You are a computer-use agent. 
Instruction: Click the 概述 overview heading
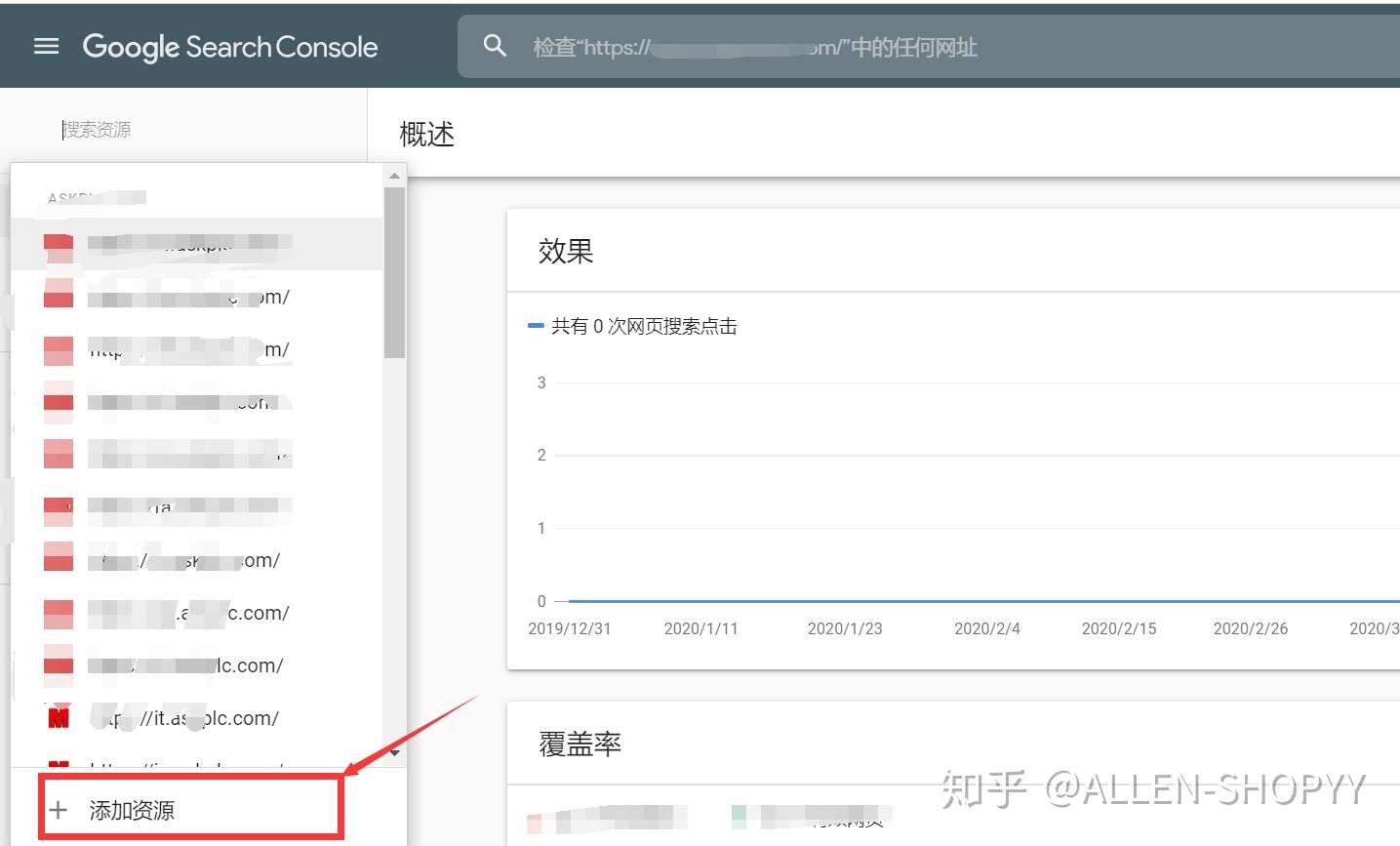point(427,135)
